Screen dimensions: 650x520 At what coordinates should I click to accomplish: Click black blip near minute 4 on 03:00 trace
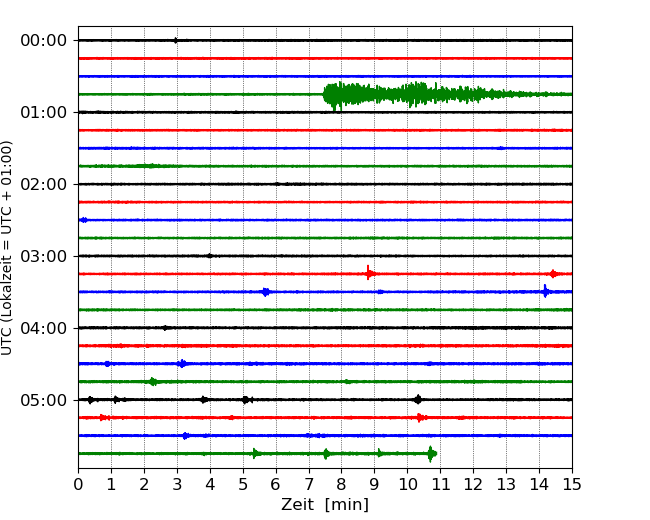[x=210, y=256]
